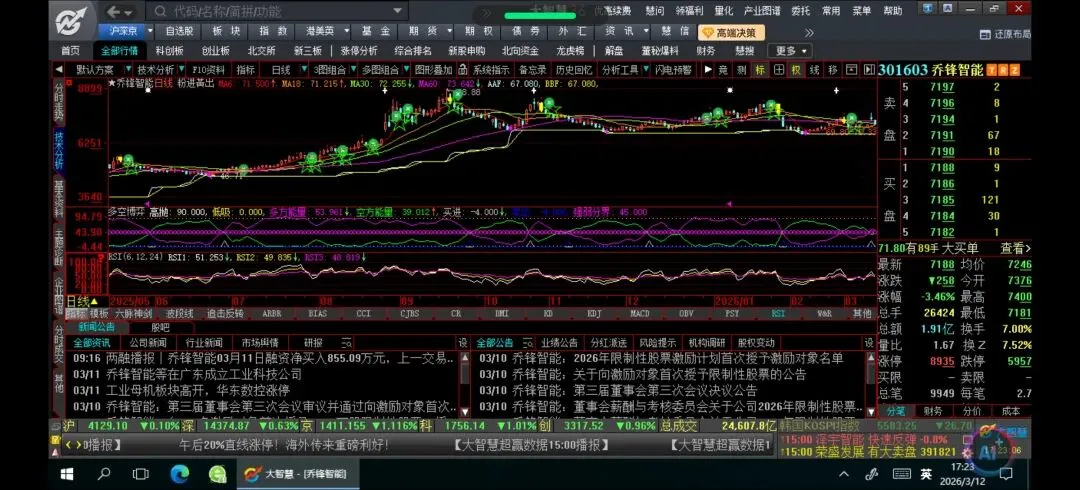Screen dimensions: 1080x490
Task: Click the orange R badge beside 乔锋智能
Action: coord(1003,70)
